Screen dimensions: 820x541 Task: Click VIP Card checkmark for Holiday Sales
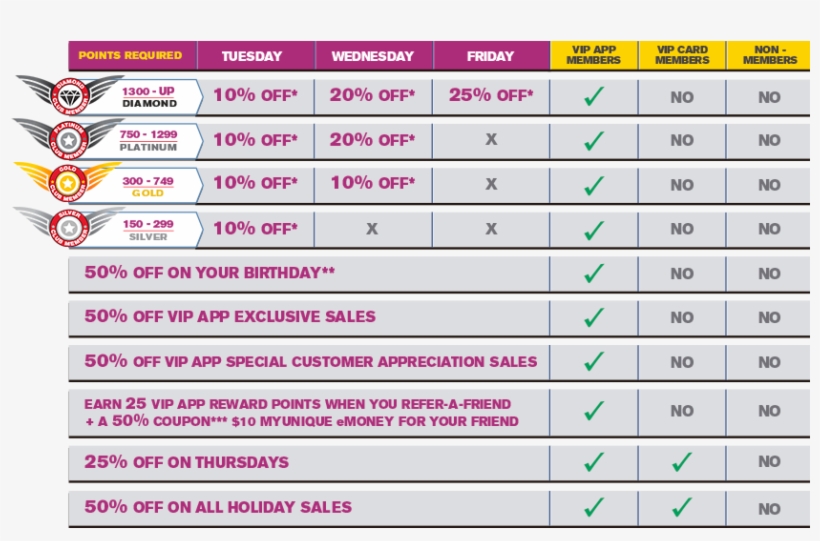[x=682, y=507]
